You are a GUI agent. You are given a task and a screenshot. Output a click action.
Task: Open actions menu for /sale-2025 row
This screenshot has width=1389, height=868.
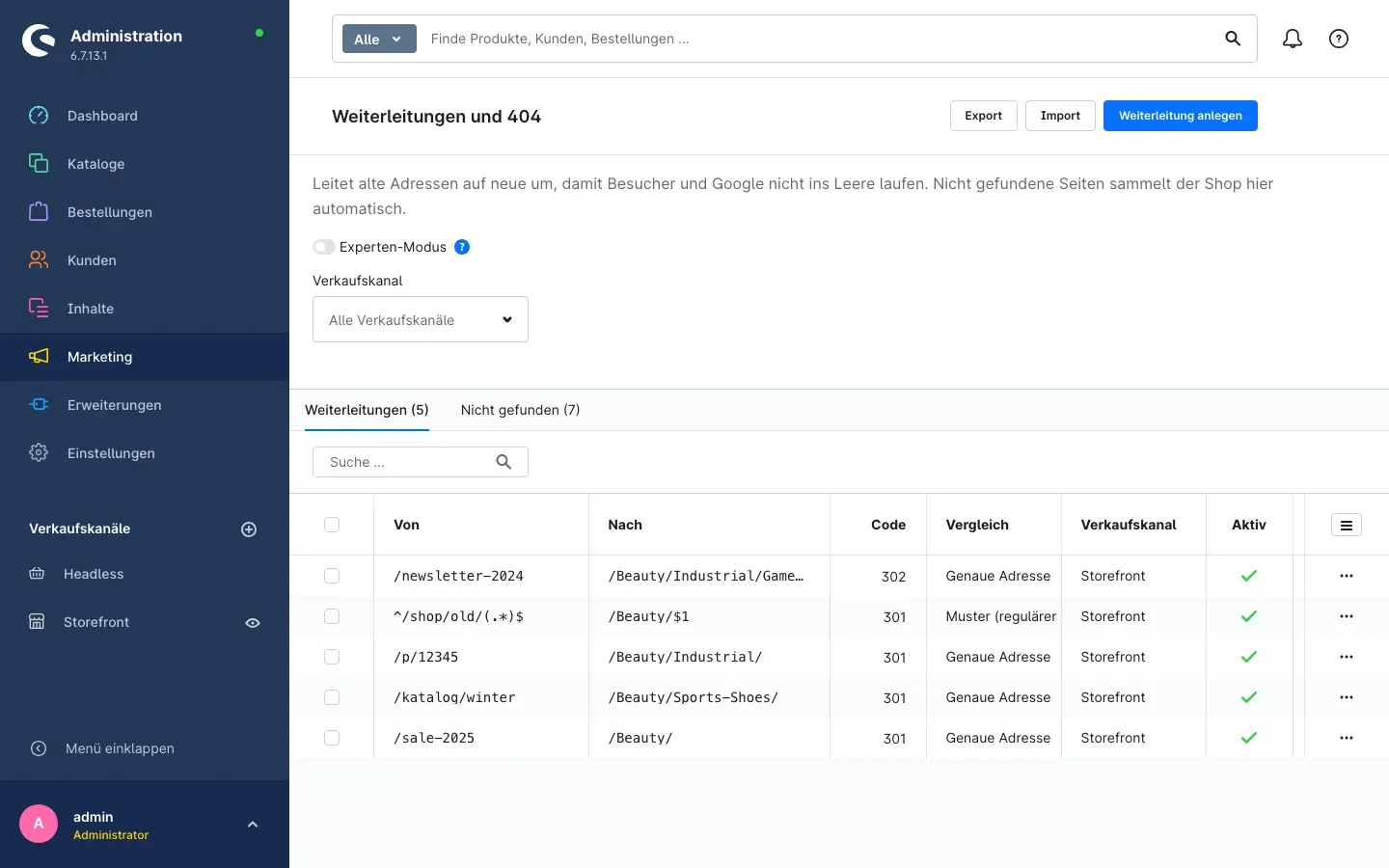click(x=1347, y=738)
